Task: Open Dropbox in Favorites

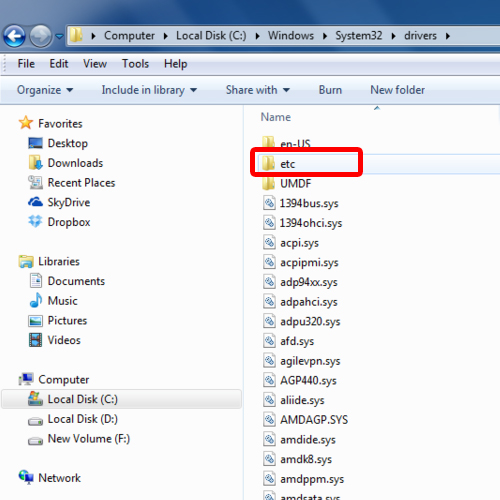Action: [69, 222]
